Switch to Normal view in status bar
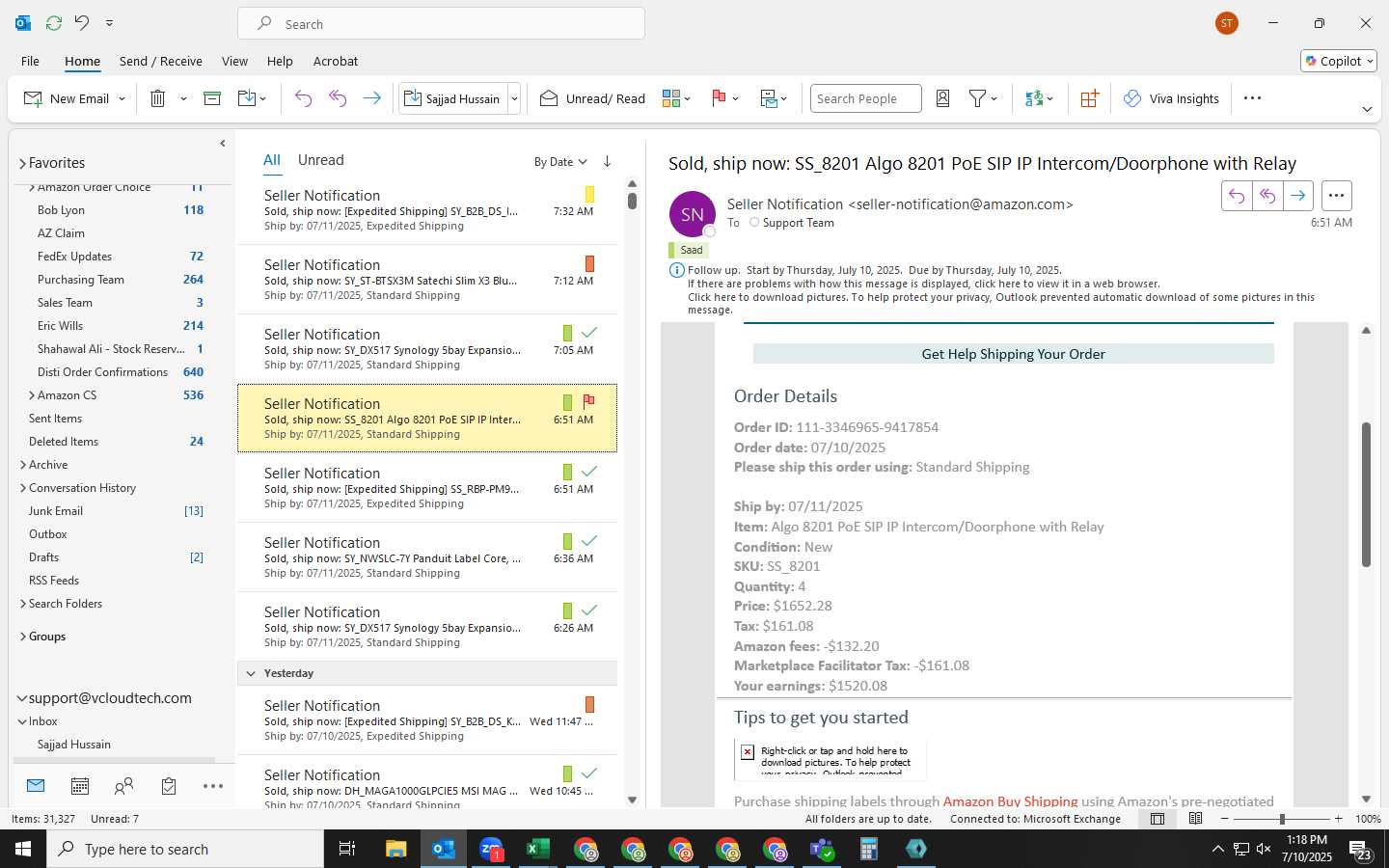1389x868 pixels. (1157, 819)
